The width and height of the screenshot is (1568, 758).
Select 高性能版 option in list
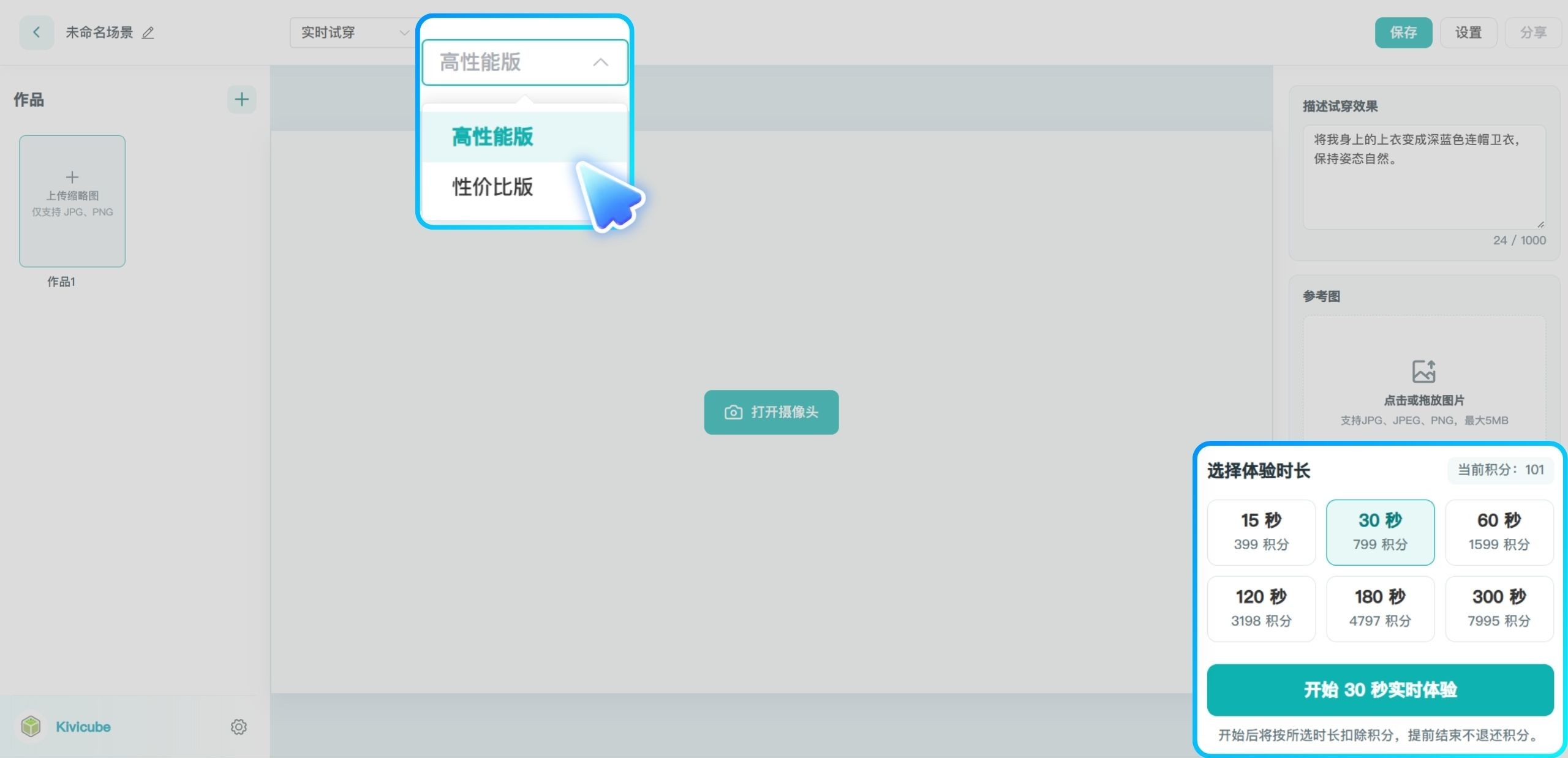click(x=525, y=137)
